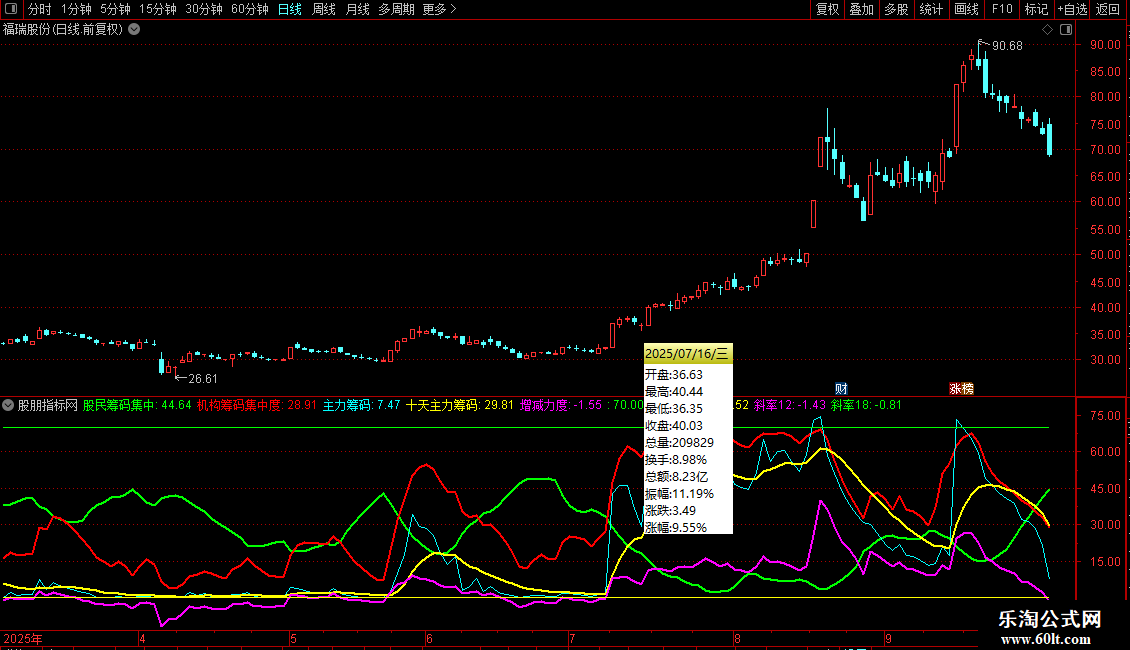1130x650 pixels.
Task: Click the diamond icon near price axis
Action: pos(1047,30)
